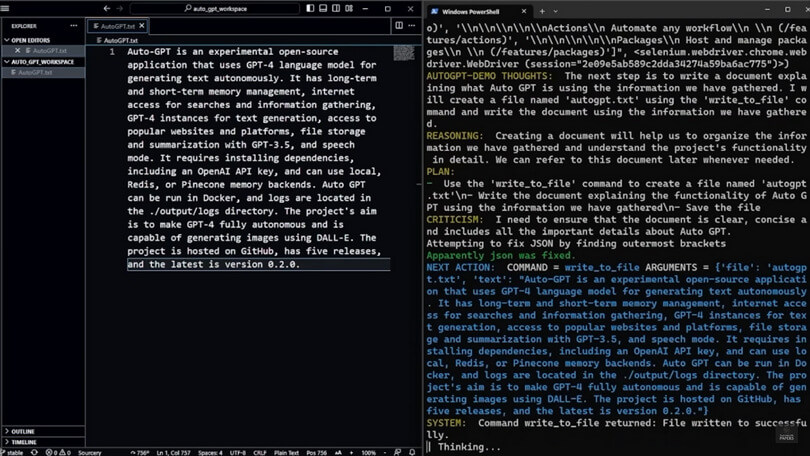Image resolution: width=810 pixels, height=456 pixels.
Task: Open AutoGPT.txt in the workspace tree
Action: point(35,72)
